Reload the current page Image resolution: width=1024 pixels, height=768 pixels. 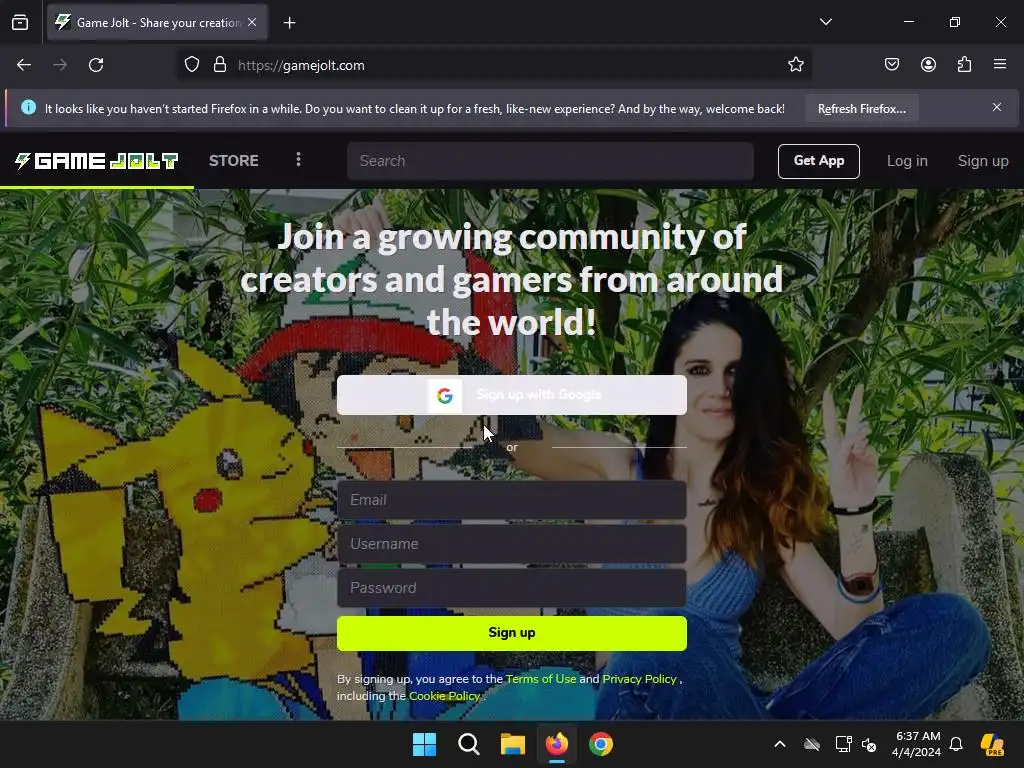click(x=96, y=65)
